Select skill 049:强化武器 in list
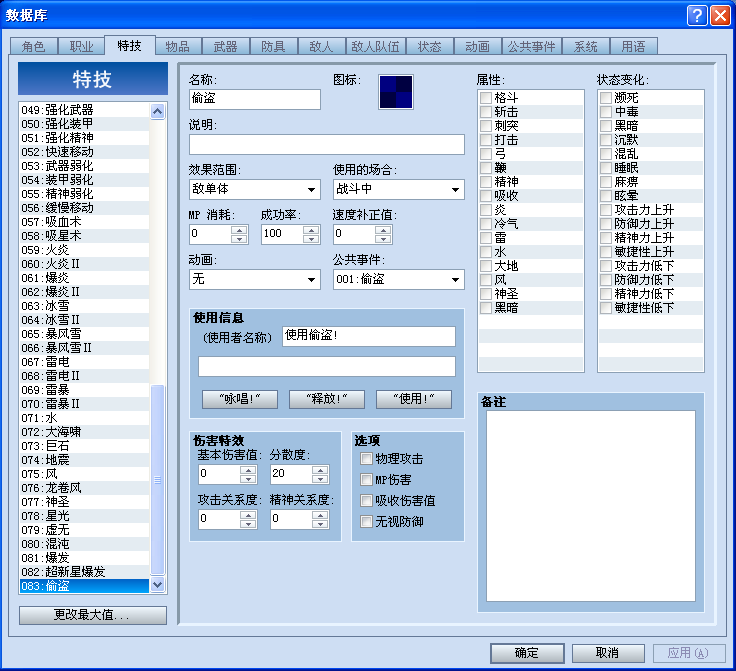736x671 pixels. [x=84, y=110]
